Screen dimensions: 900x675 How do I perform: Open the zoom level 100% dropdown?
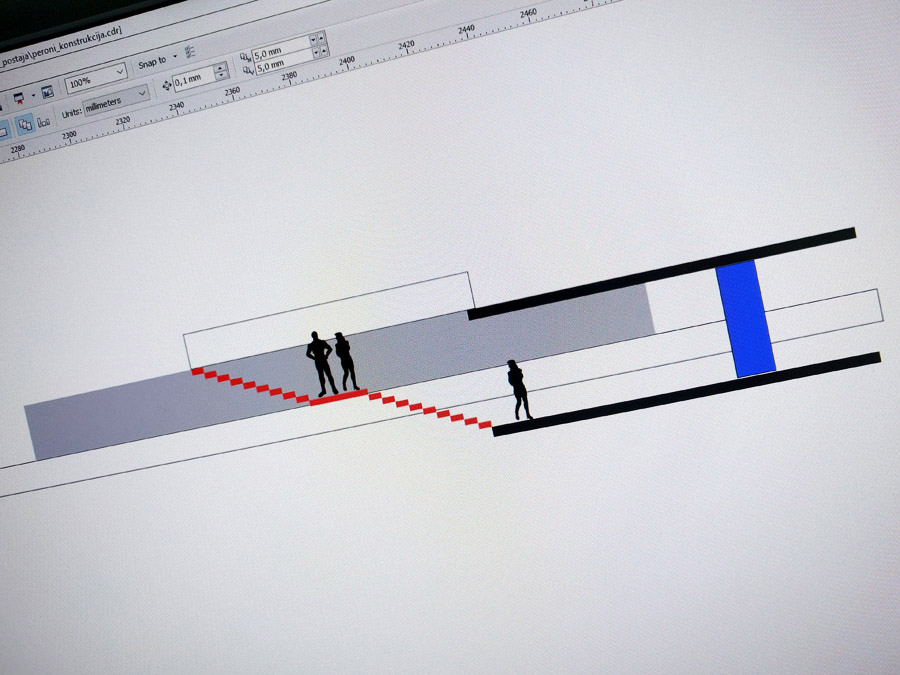120,72
